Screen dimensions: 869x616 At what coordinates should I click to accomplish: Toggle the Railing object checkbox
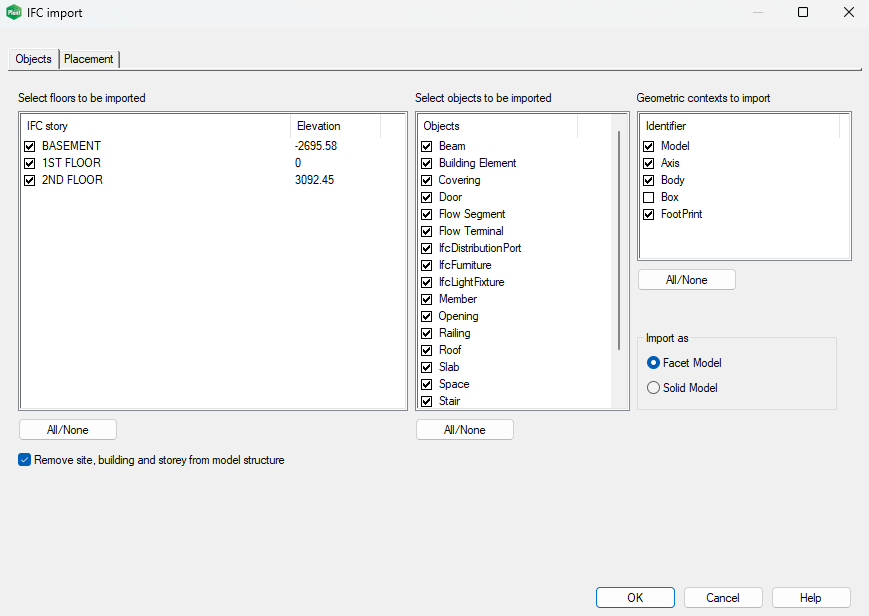pyautogui.click(x=427, y=333)
